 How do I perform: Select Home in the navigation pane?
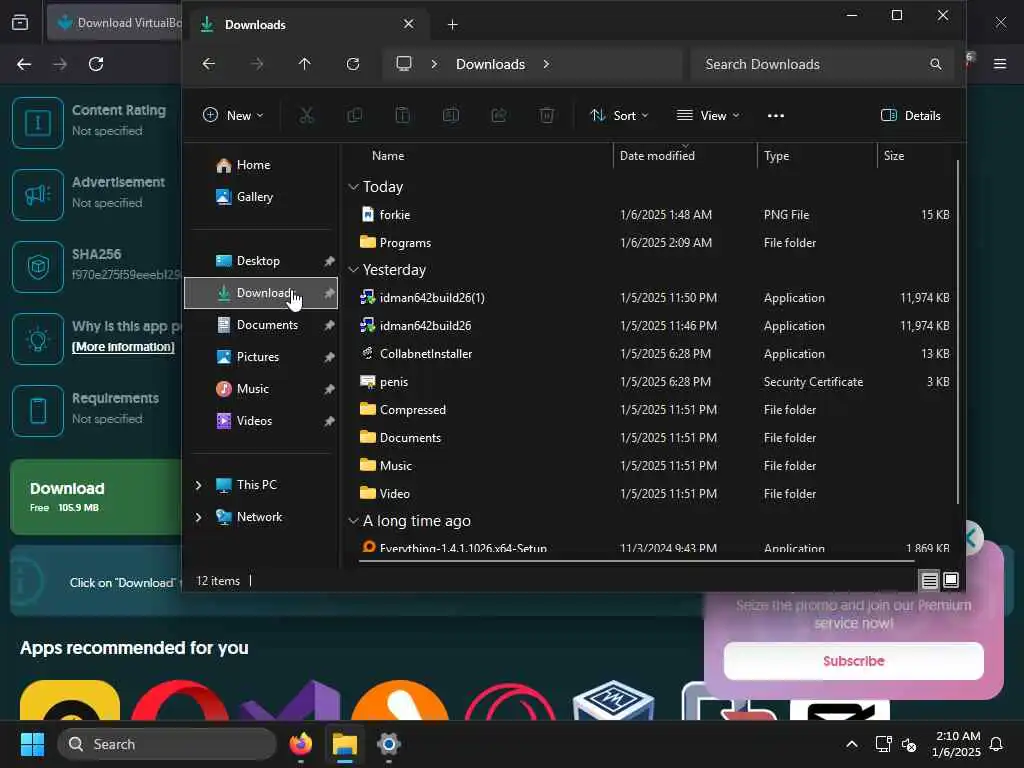pyautogui.click(x=261, y=165)
